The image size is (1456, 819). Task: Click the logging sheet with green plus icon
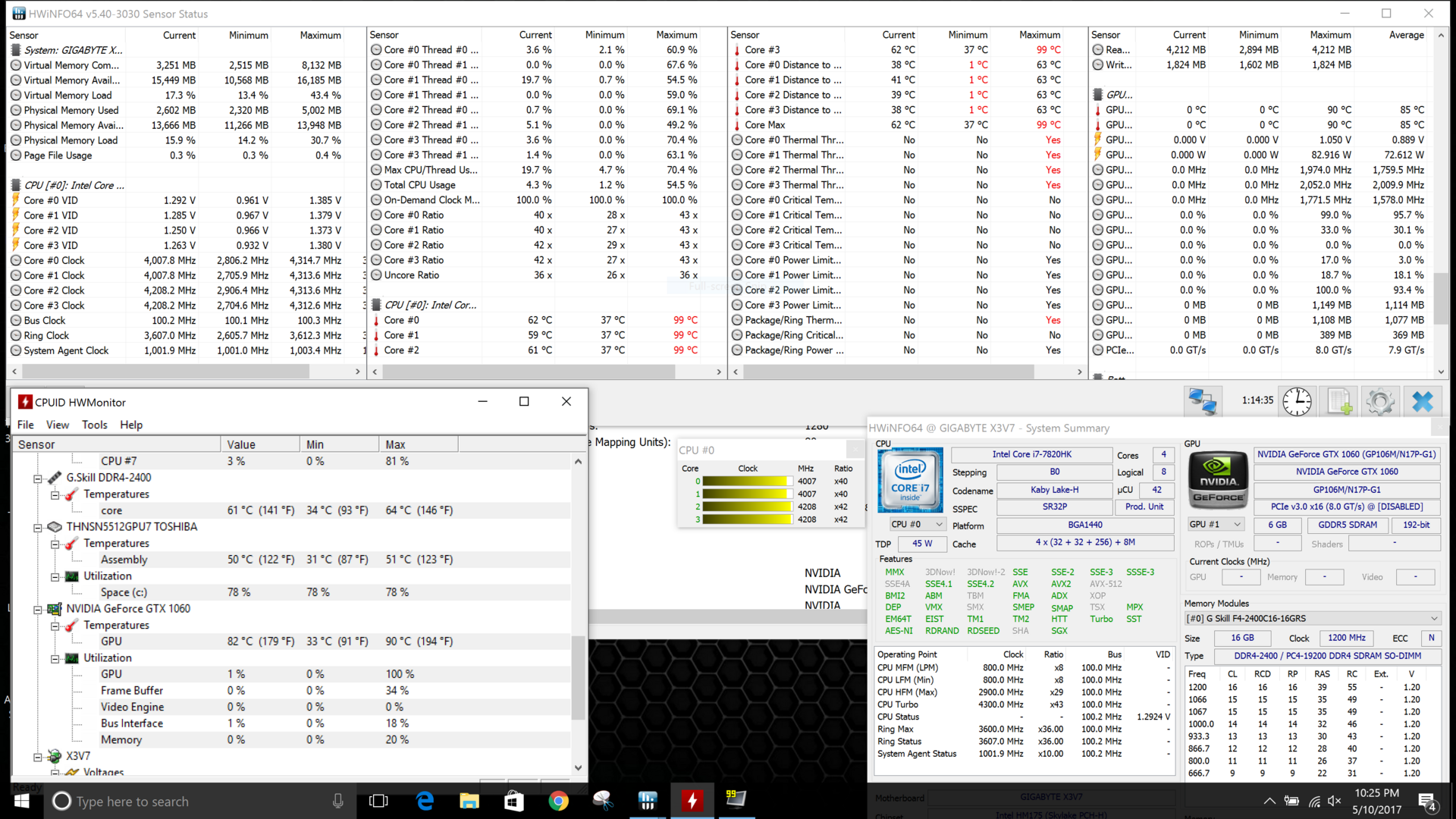tap(1339, 401)
